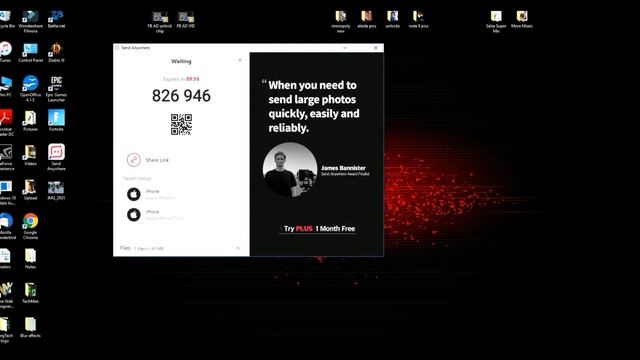
Task: Click James Bannister's circular photo
Action: point(290,169)
